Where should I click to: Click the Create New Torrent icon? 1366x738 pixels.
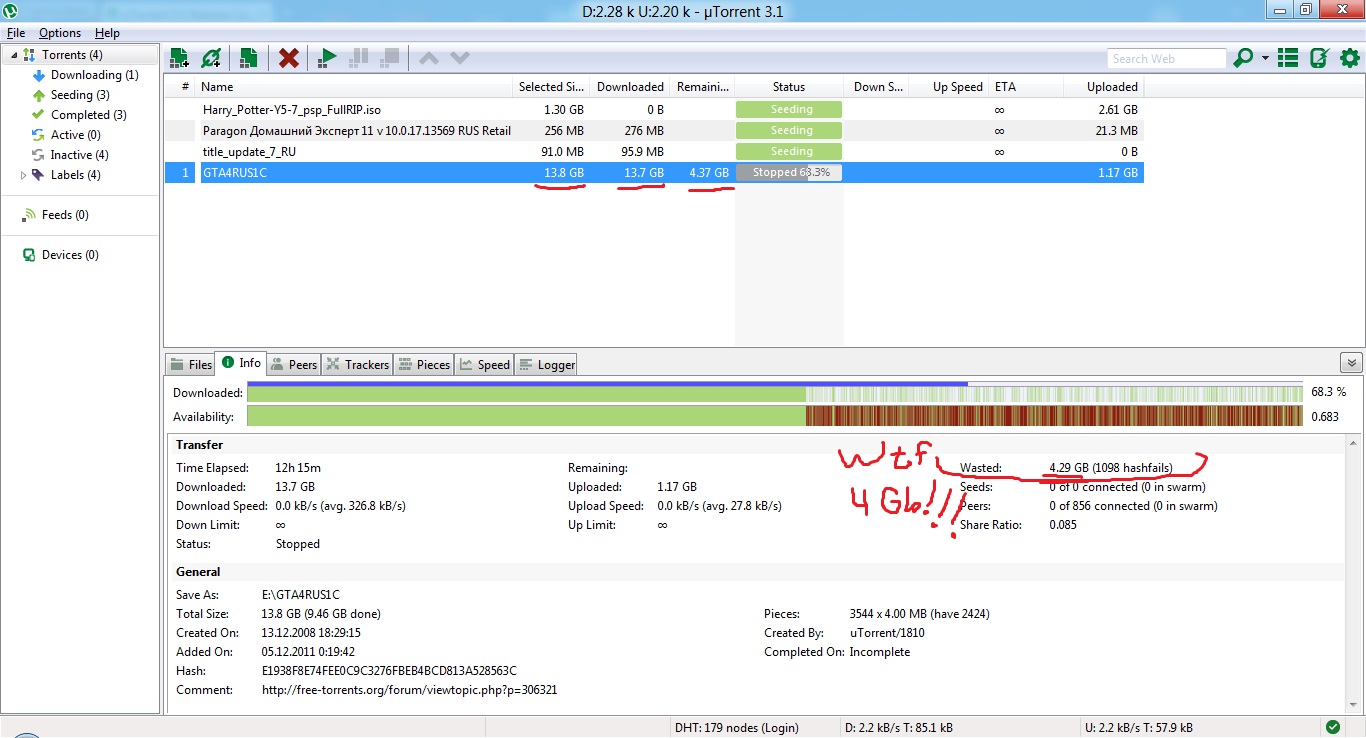click(249, 58)
